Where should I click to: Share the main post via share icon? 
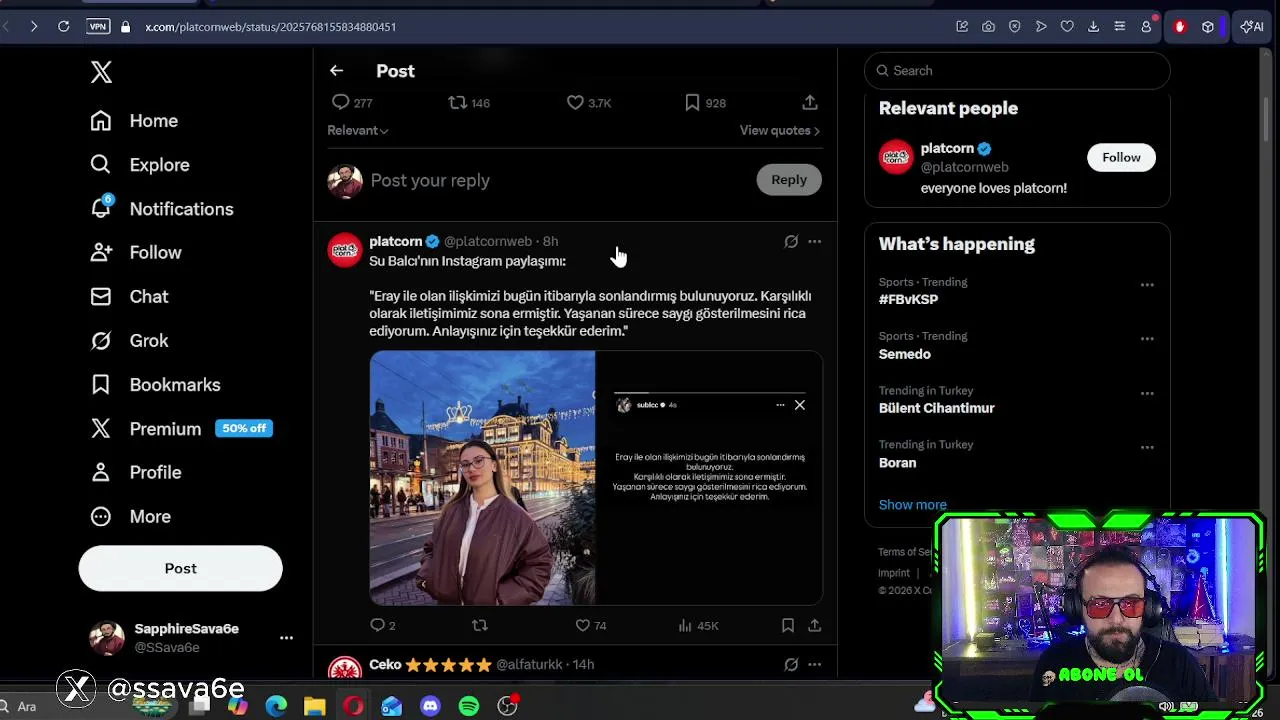pos(810,102)
